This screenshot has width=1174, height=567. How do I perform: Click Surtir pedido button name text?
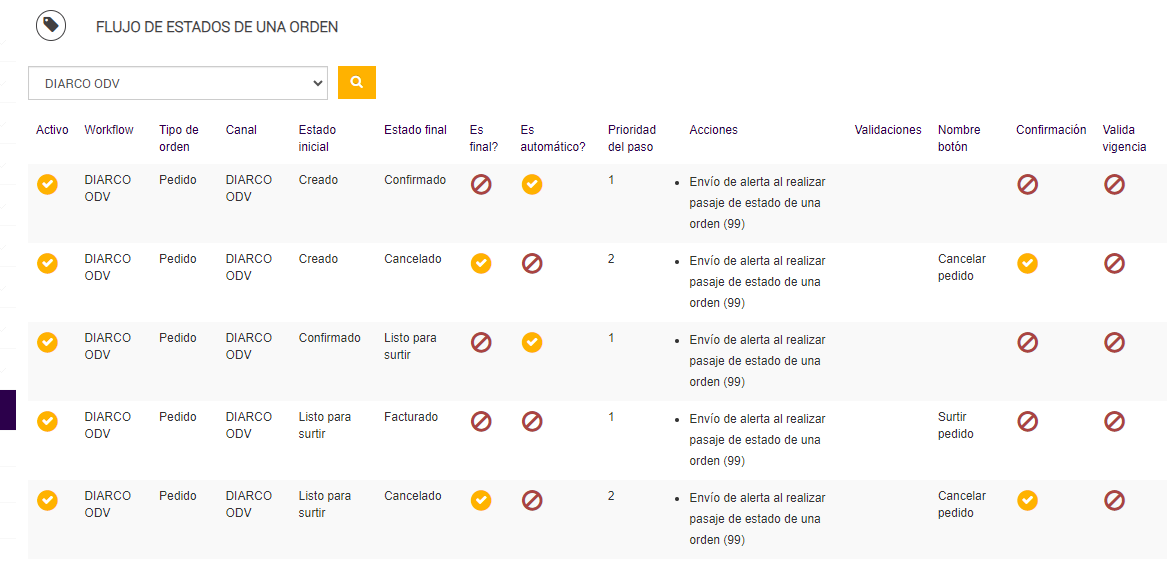point(955,425)
